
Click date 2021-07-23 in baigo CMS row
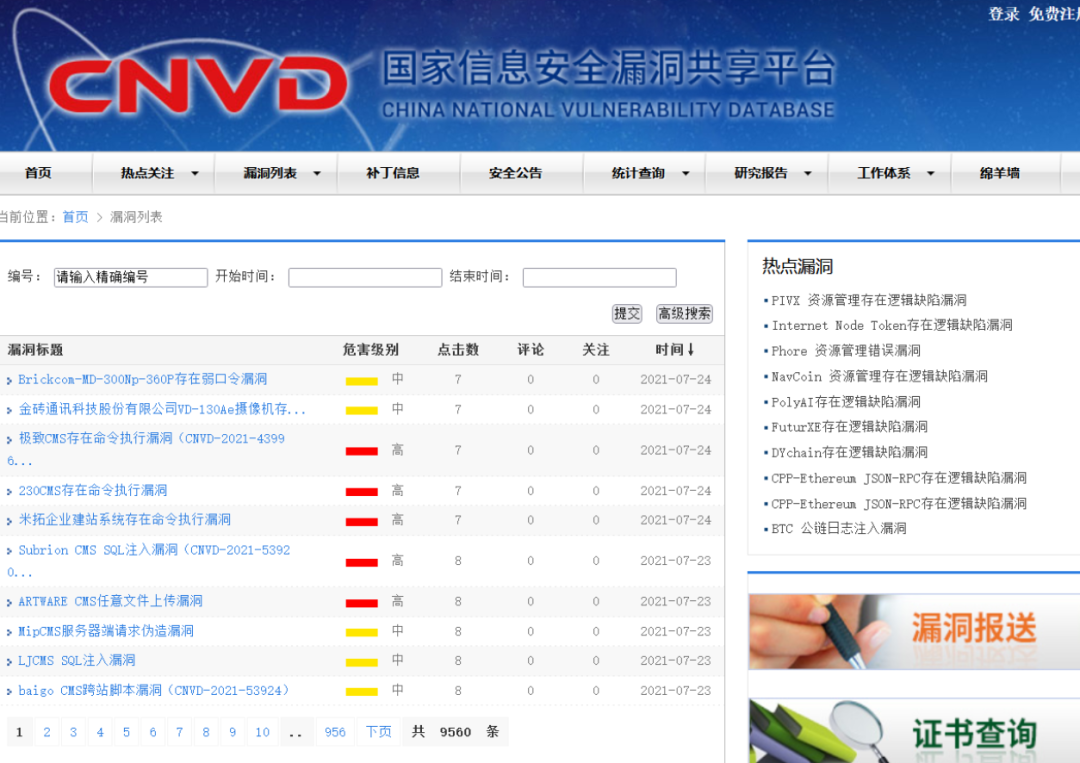point(676,691)
